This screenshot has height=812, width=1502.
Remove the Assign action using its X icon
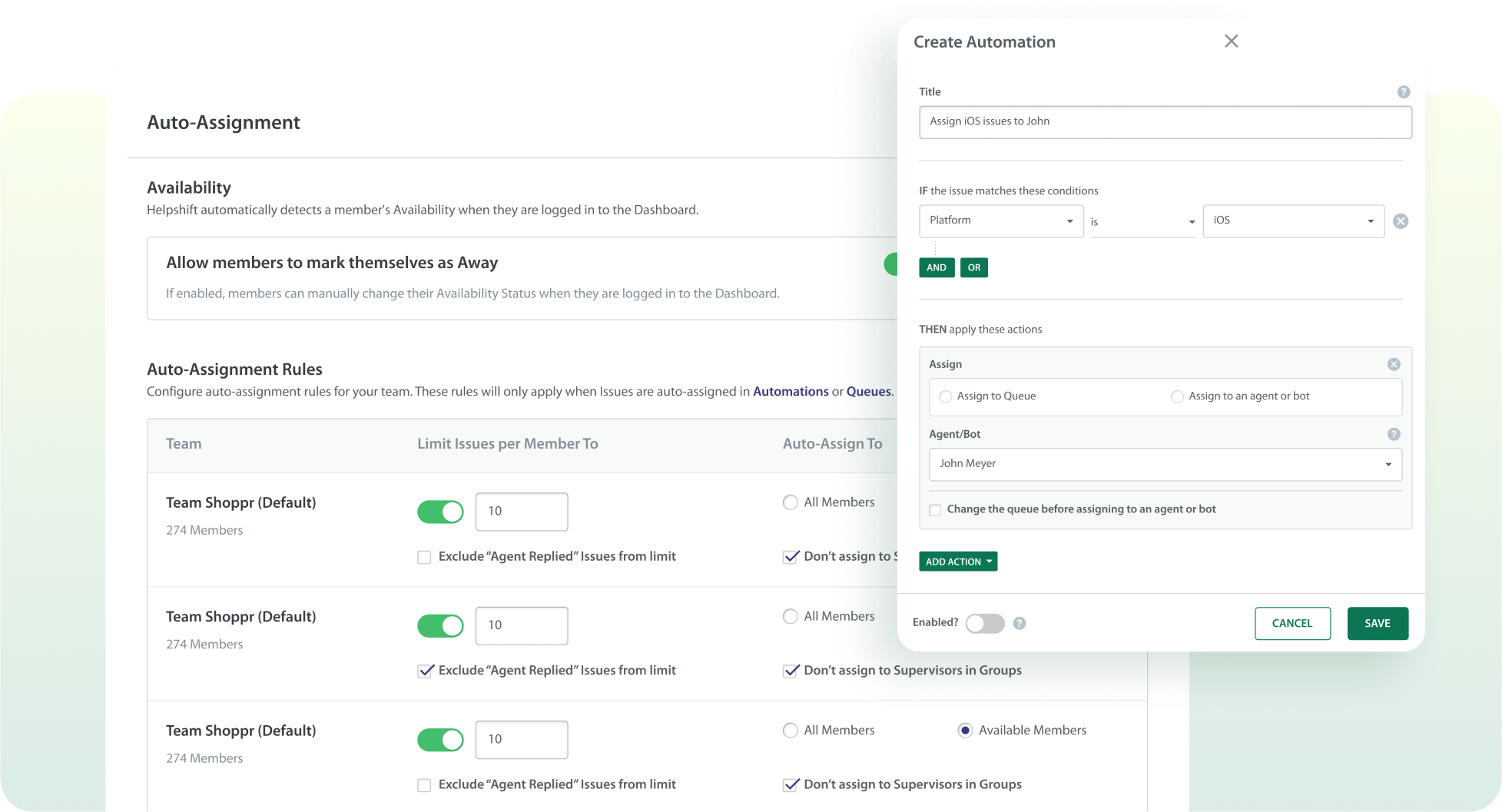pos(1394,364)
